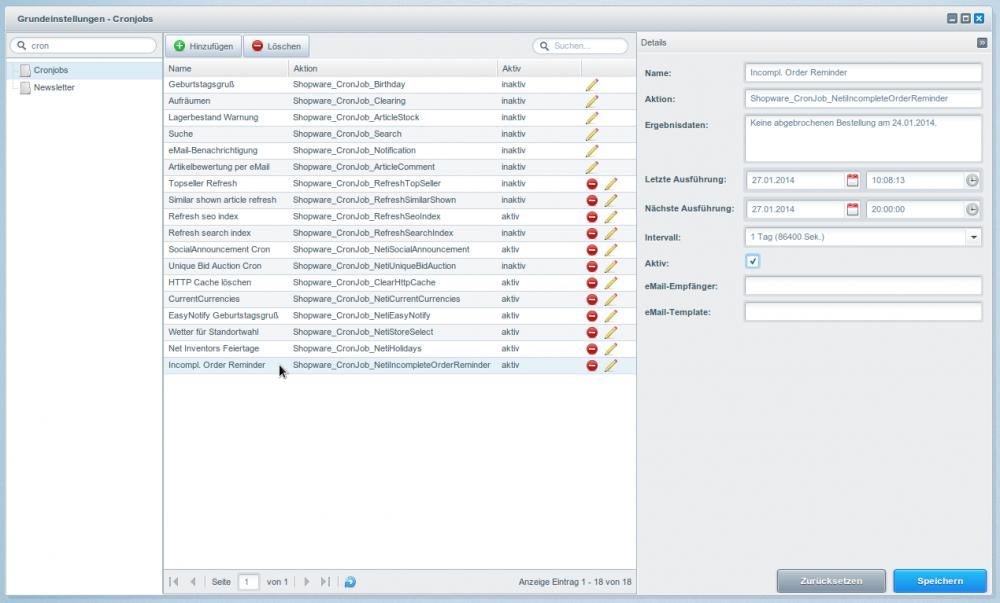Edit the Geburtstagsgruß cronjob with pencil icon
The height and width of the screenshot is (603, 1000).
592,85
